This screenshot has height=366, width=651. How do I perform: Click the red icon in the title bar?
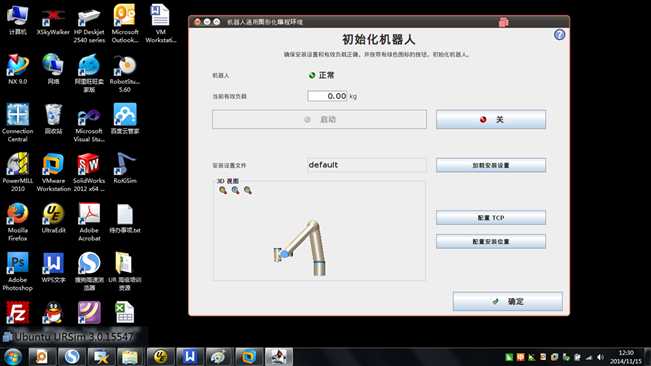pyautogui.click(x=503, y=22)
